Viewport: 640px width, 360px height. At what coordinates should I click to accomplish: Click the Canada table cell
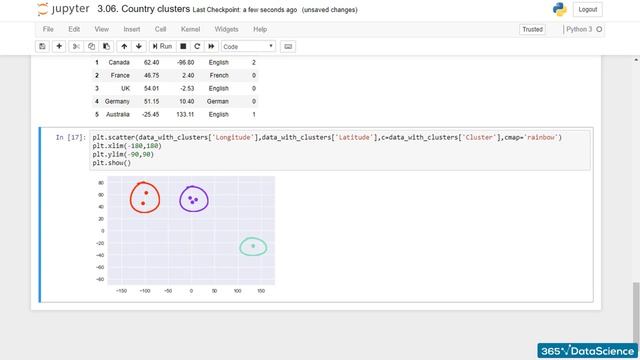tap(119, 62)
